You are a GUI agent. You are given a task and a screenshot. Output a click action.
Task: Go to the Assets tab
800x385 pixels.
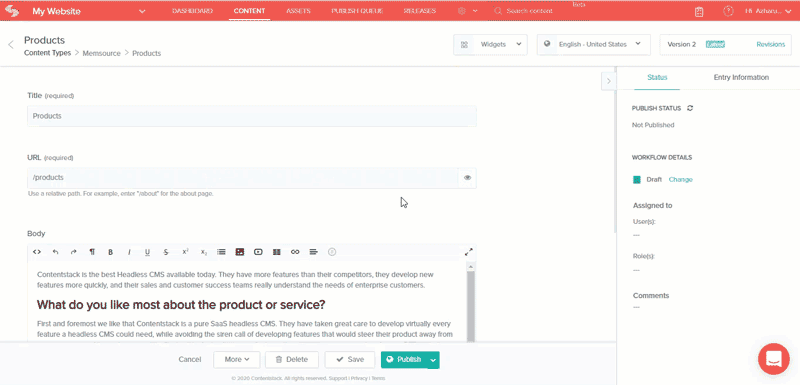click(298, 11)
